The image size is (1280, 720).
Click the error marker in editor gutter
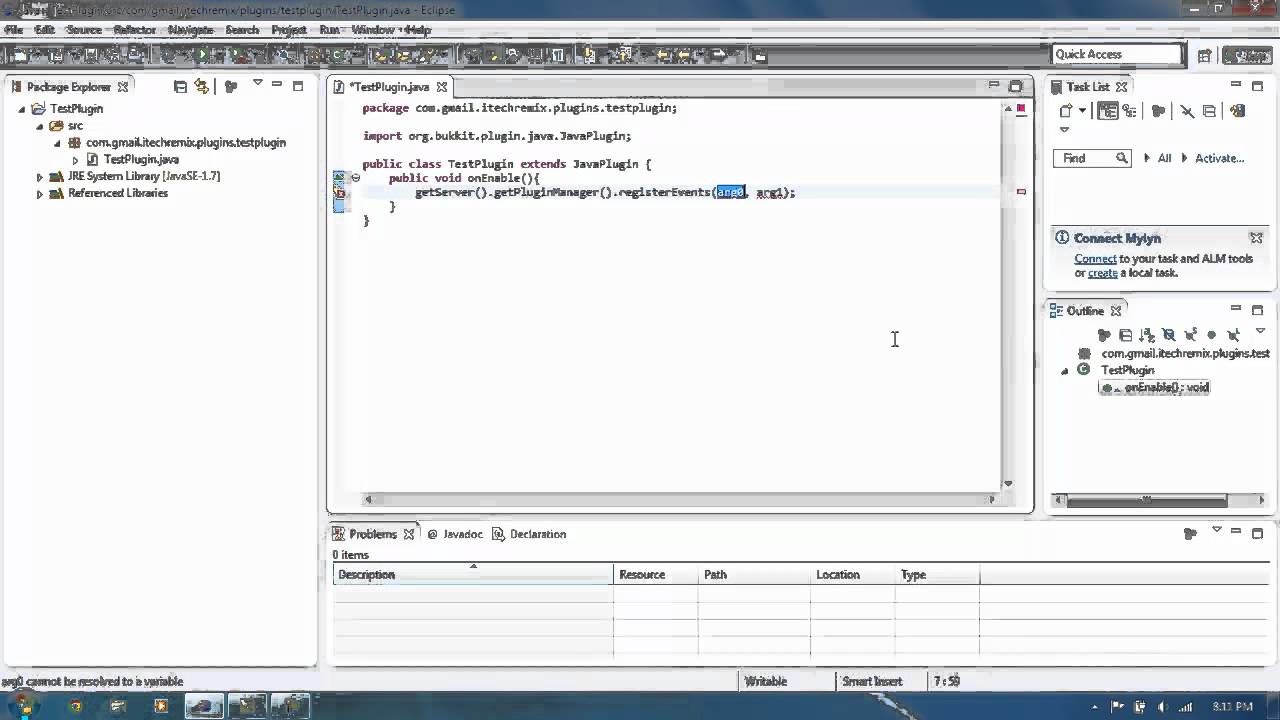pyautogui.click(x=339, y=193)
